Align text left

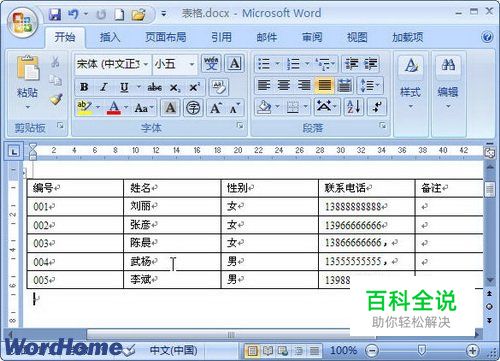point(264,85)
